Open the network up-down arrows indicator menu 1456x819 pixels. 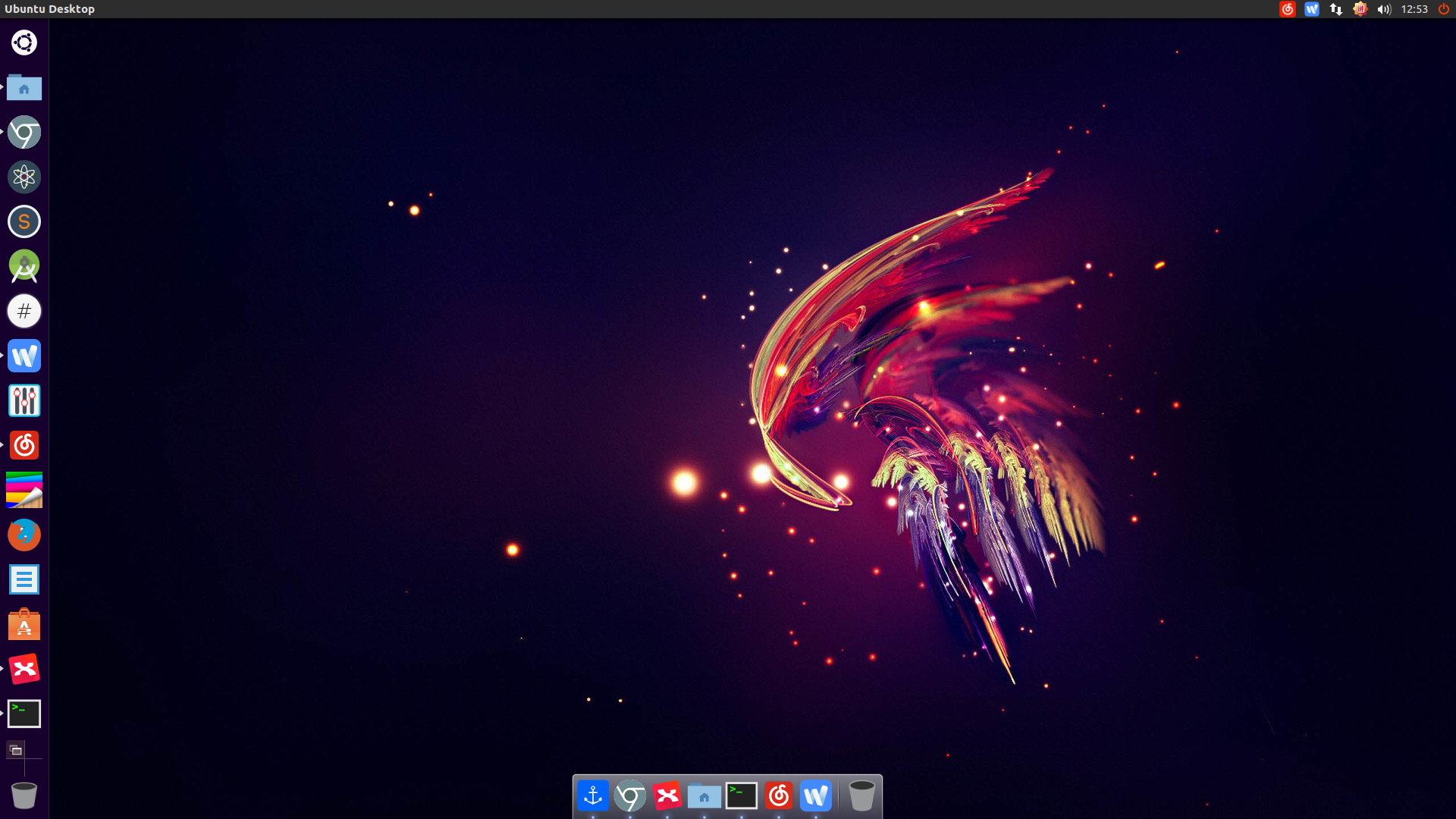[x=1336, y=9]
